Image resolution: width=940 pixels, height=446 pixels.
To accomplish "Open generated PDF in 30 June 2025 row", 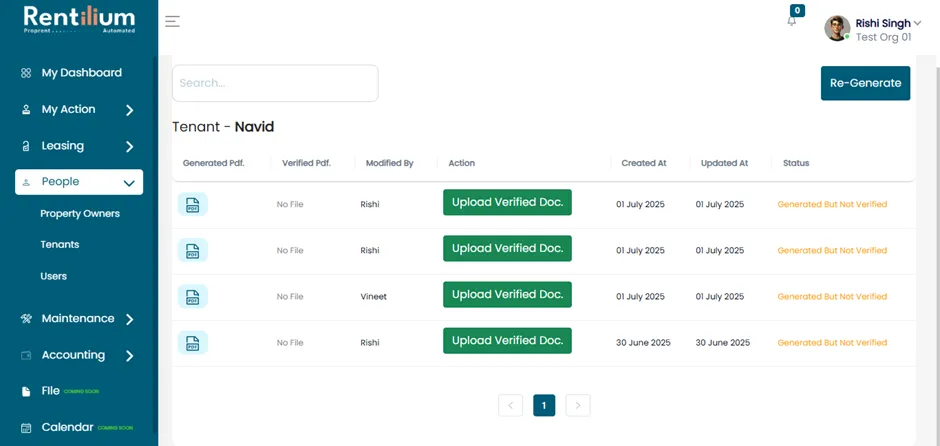I will (x=192, y=342).
